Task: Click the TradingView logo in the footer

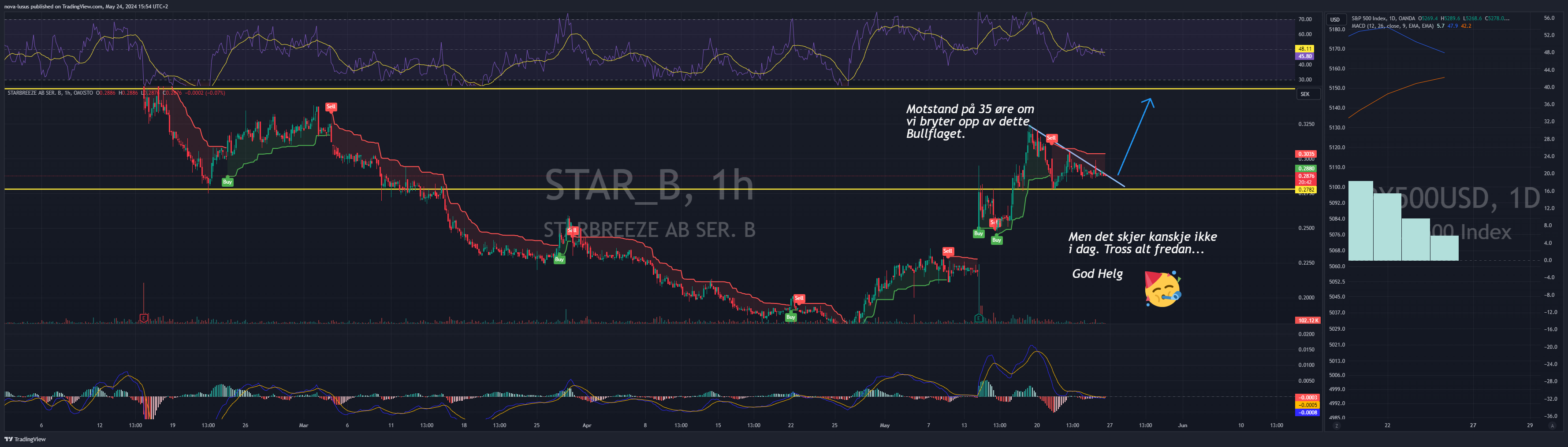Action: [25, 439]
